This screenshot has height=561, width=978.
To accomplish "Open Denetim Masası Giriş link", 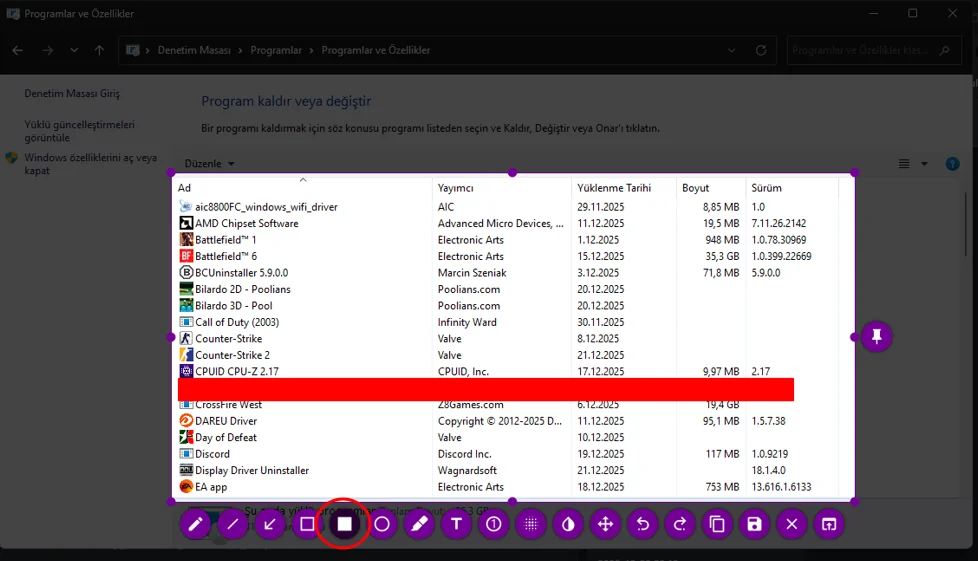I will pyautogui.click(x=72, y=94).
